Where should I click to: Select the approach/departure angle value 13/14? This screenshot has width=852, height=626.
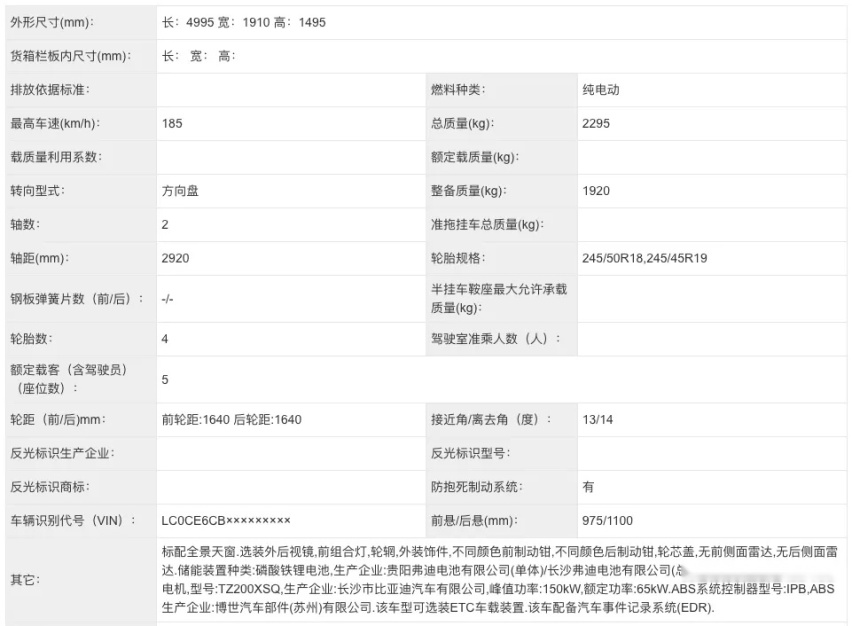click(597, 420)
